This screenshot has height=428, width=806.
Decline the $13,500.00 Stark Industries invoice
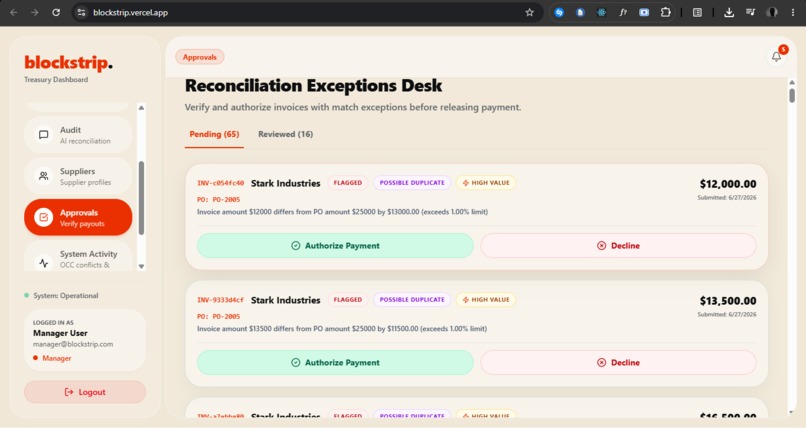point(618,362)
